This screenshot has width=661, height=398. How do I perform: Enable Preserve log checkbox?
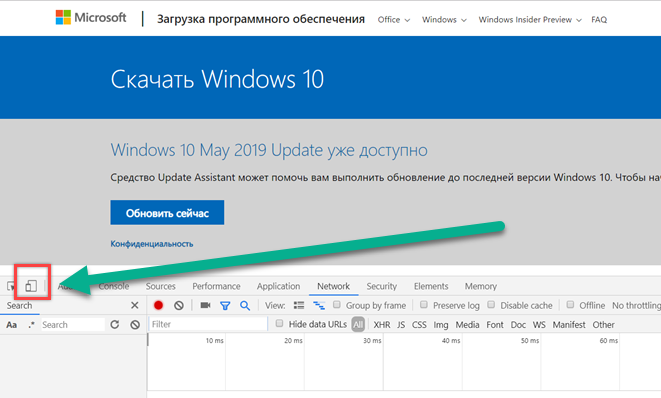pyautogui.click(x=424, y=304)
